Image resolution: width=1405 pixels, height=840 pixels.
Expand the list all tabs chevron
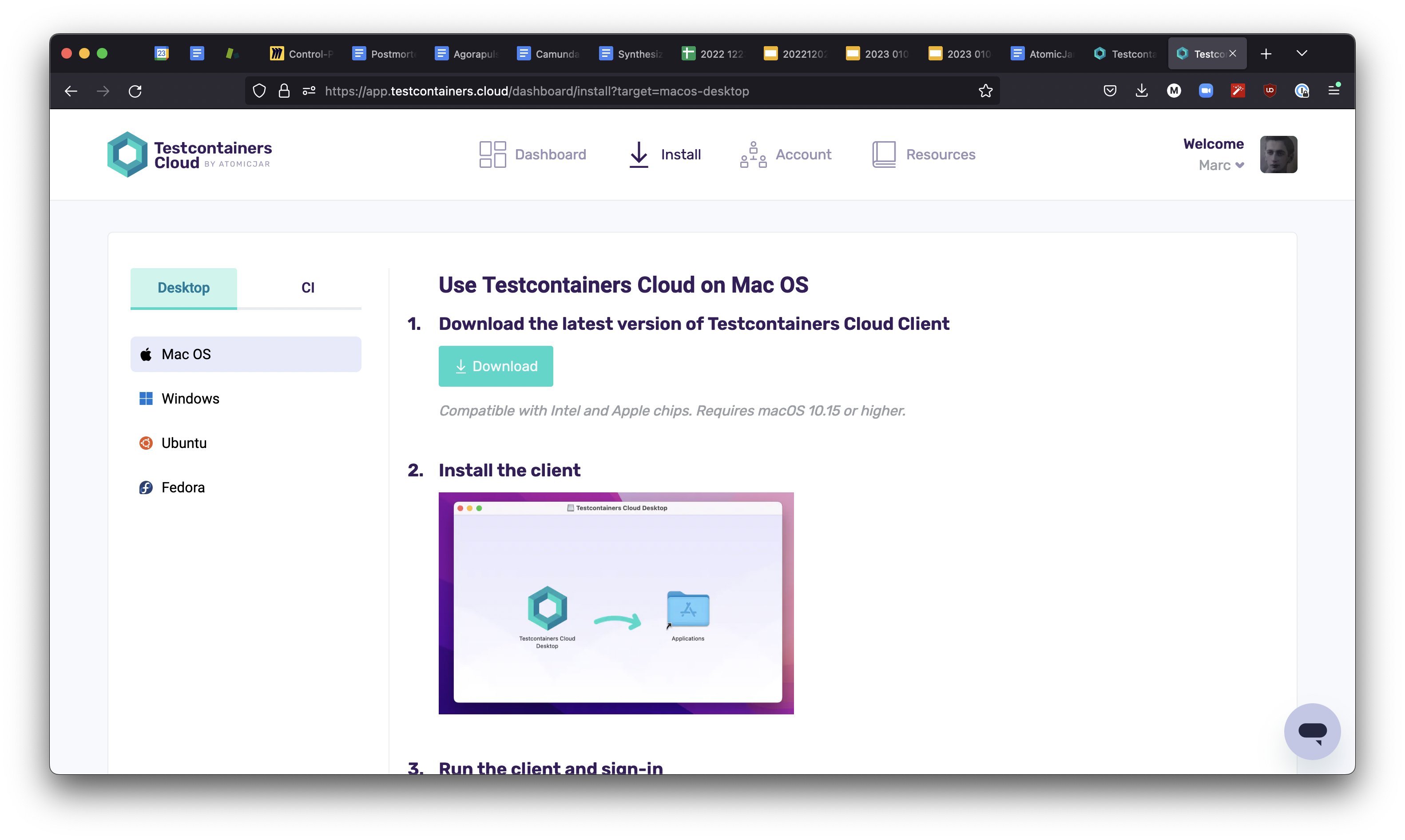click(1302, 53)
